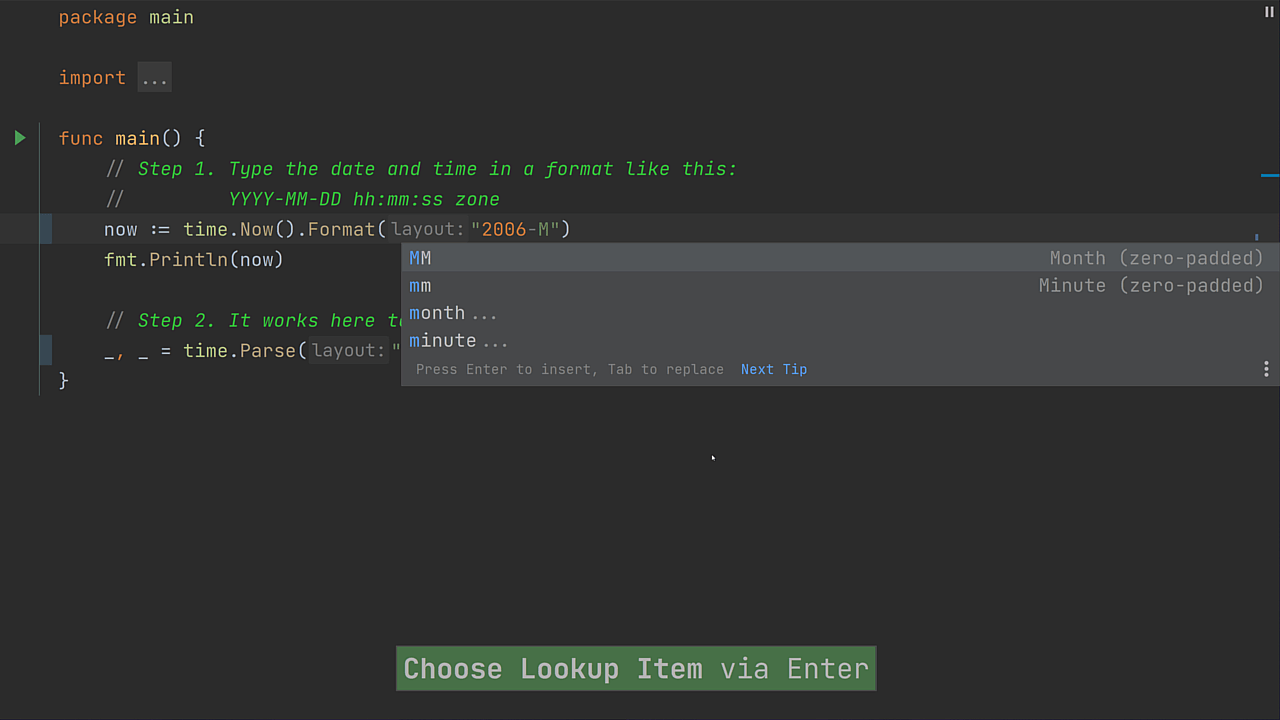Expand the minute... completion entry
Screen dimensions: 1280x720
click(459, 341)
